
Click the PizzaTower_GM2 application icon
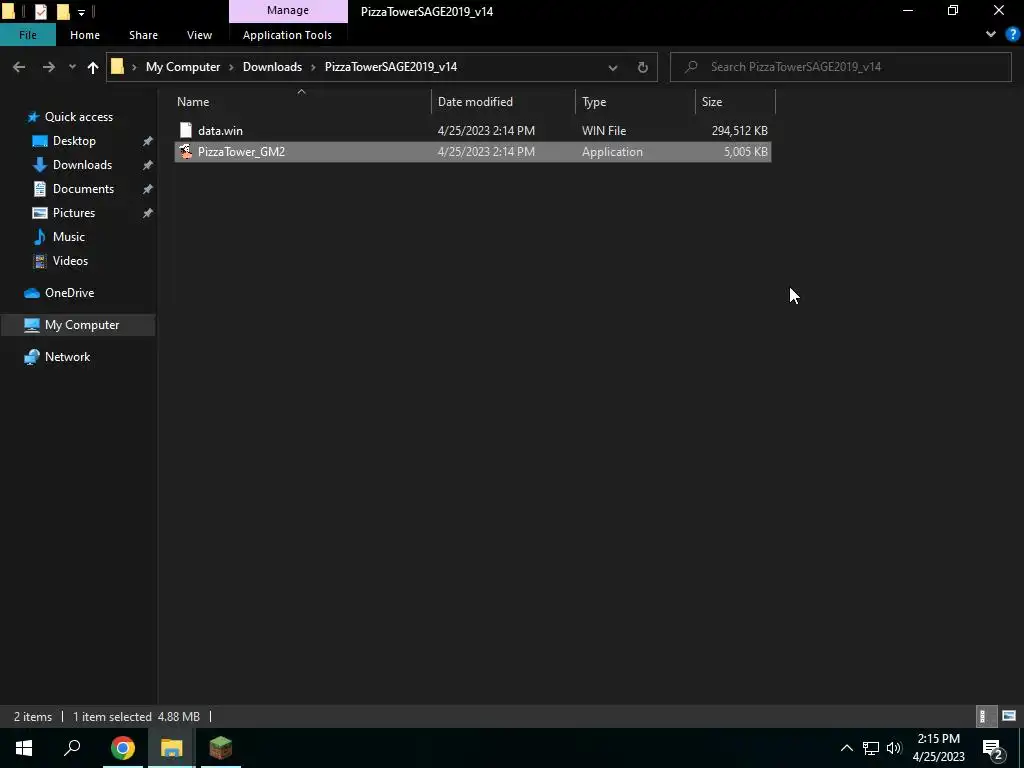pos(186,152)
